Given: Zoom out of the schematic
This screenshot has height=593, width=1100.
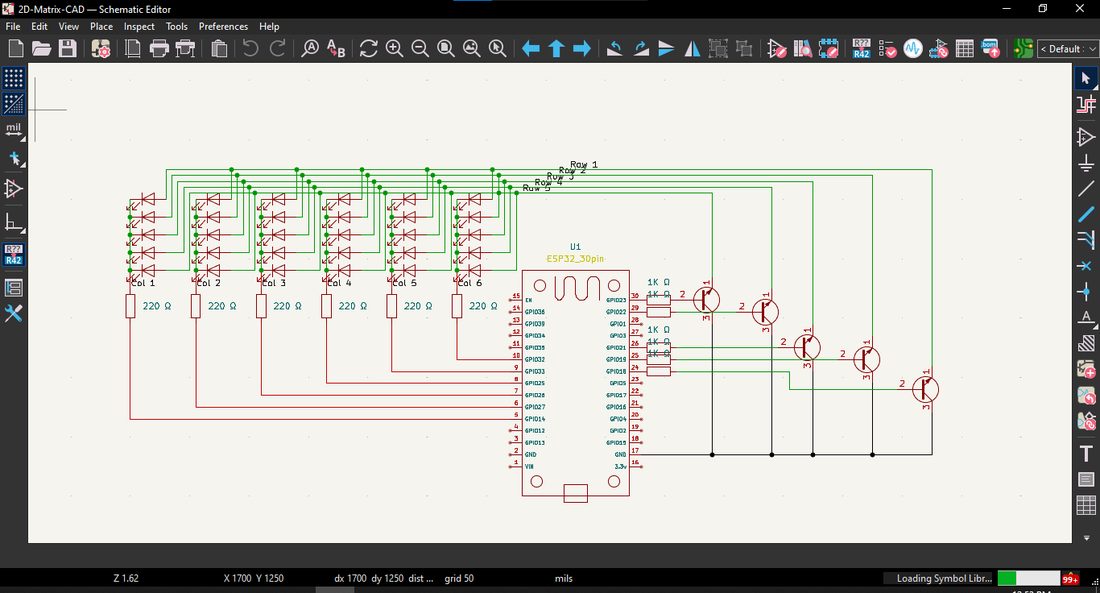Looking at the screenshot, I should 420,48.
